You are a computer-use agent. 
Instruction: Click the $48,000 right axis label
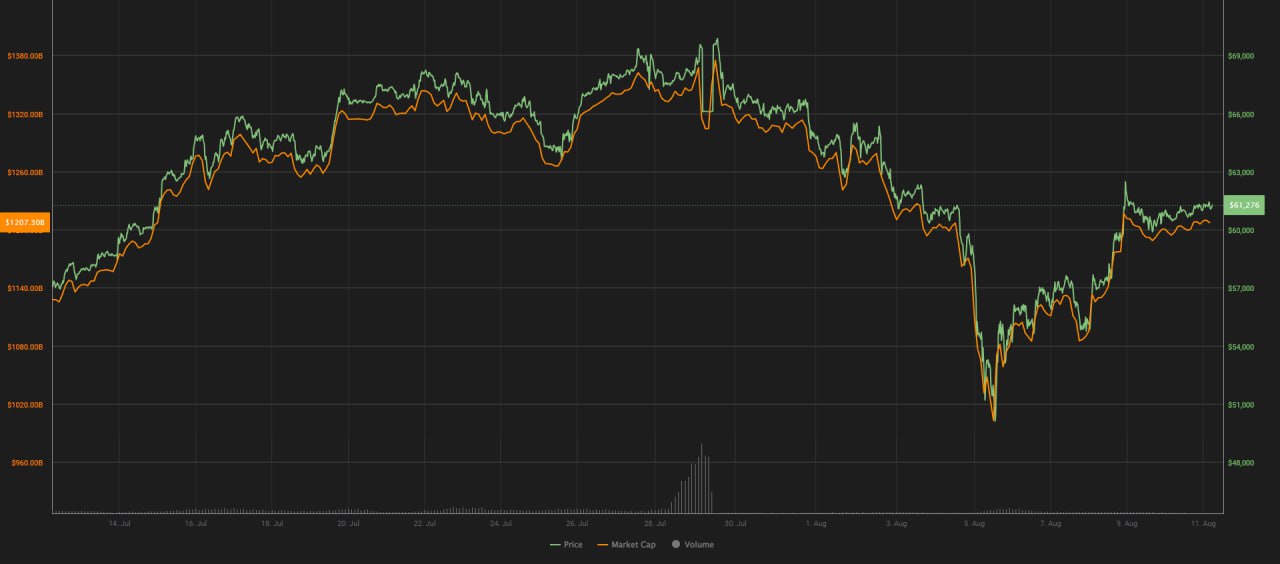[x=1240, y=463]
